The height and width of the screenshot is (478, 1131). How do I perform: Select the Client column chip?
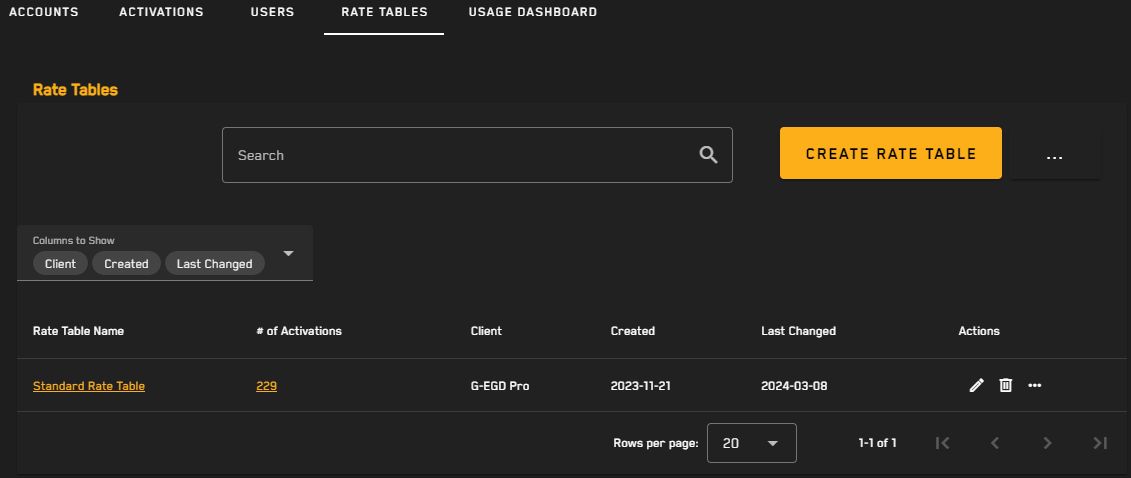coord(60,263)
